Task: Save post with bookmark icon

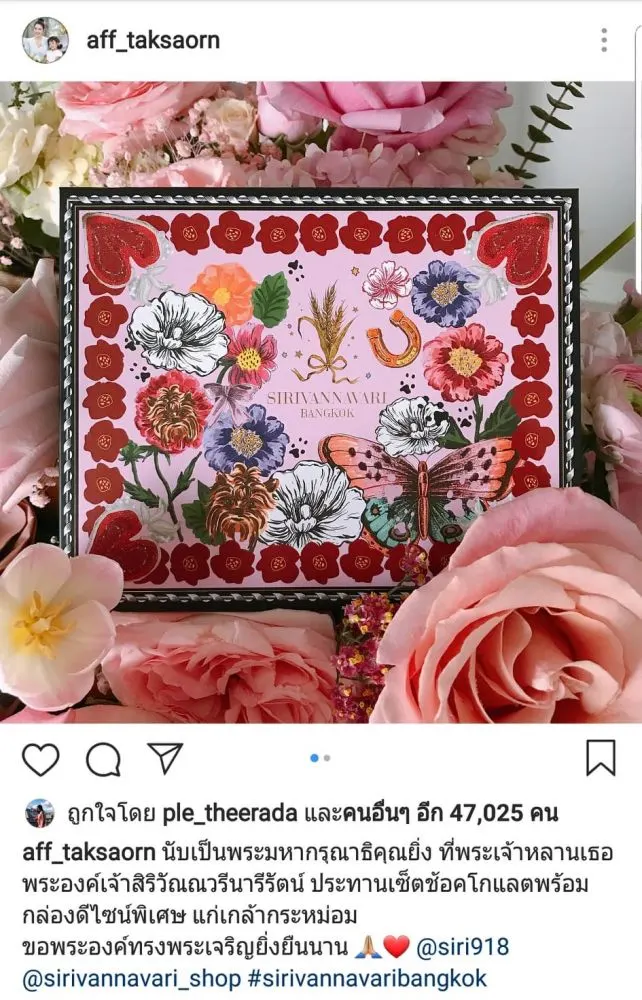Action: pos(601,758)
